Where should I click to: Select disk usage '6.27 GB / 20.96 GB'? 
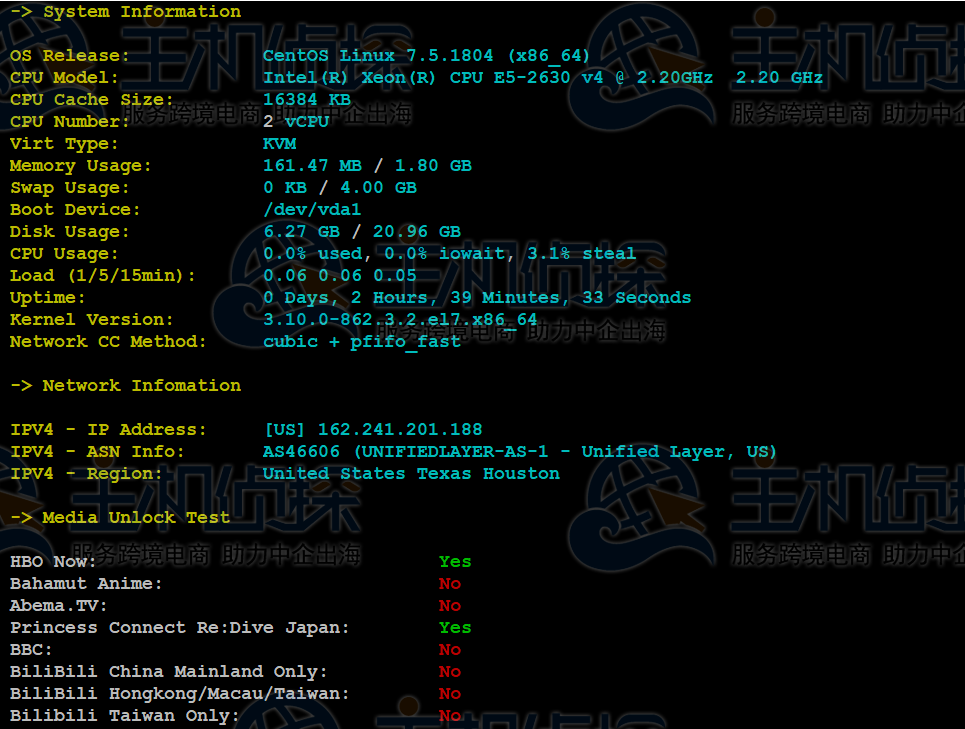click(362, 232)
